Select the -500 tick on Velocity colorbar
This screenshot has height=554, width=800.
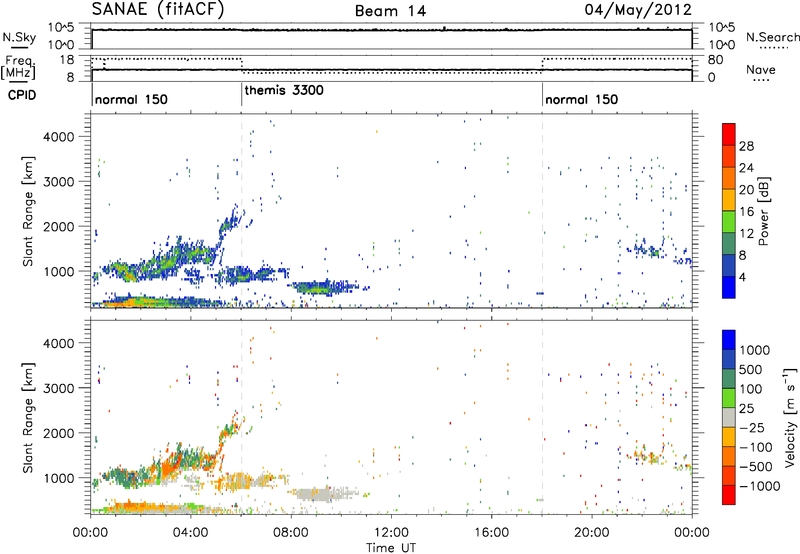point(756,467)
